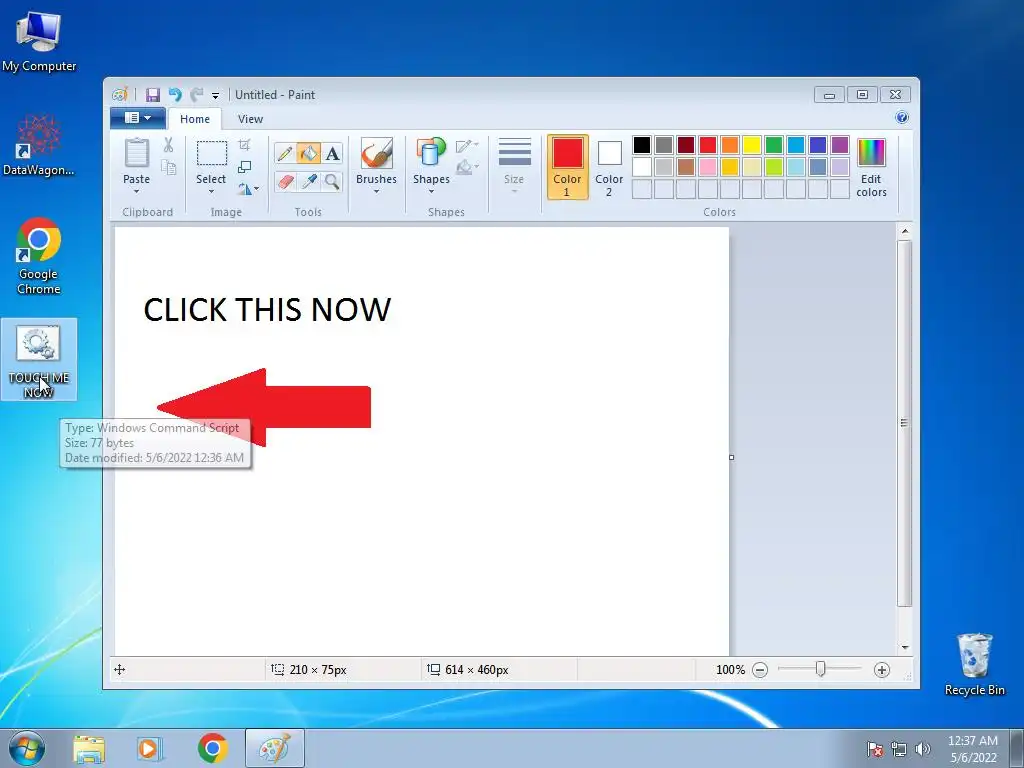Viewport: 1024px width, 768px height.
Task: Pick the purple color swatch
Action: (x=840, y=145)
